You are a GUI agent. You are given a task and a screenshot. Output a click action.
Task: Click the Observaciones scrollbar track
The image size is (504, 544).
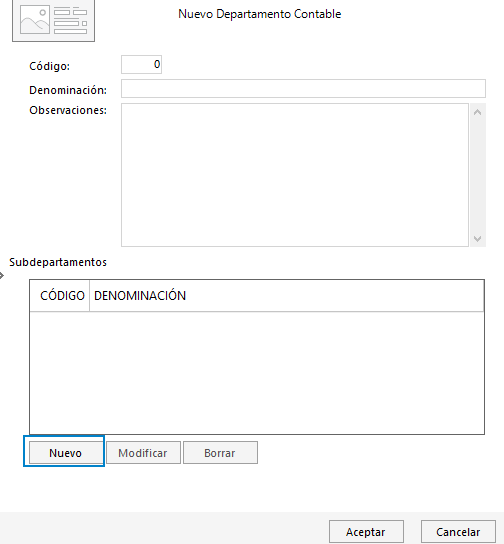point(477,175)
